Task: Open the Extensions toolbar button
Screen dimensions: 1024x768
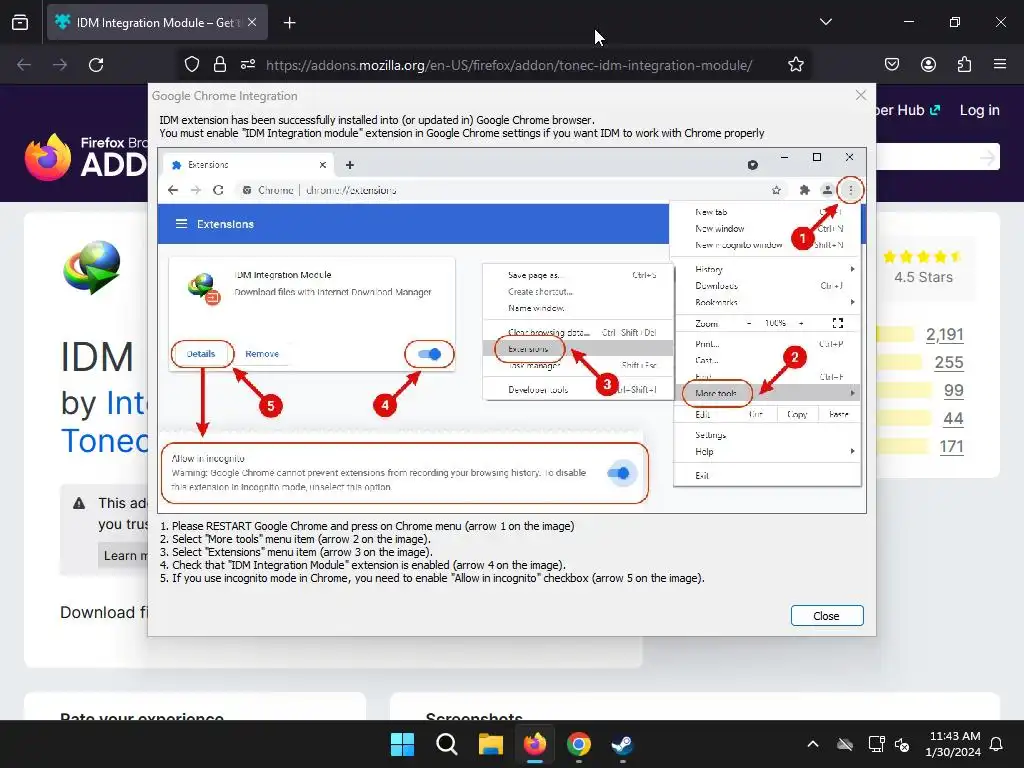Action: [964, 65]
